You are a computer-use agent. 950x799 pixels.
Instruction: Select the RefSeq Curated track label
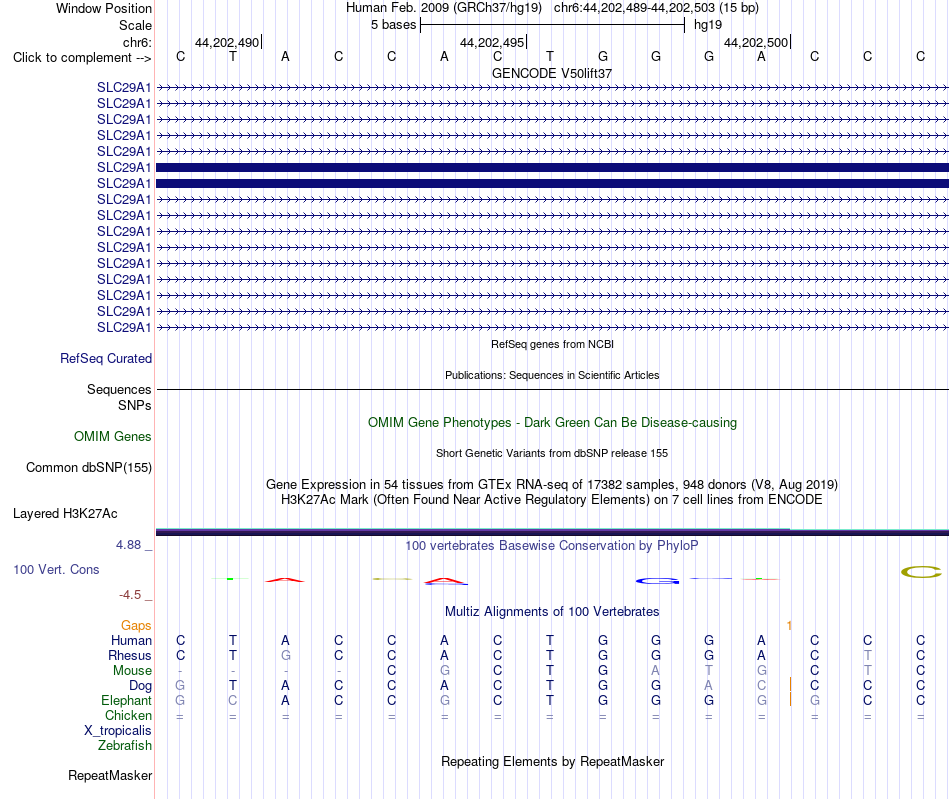coord(106,359)
